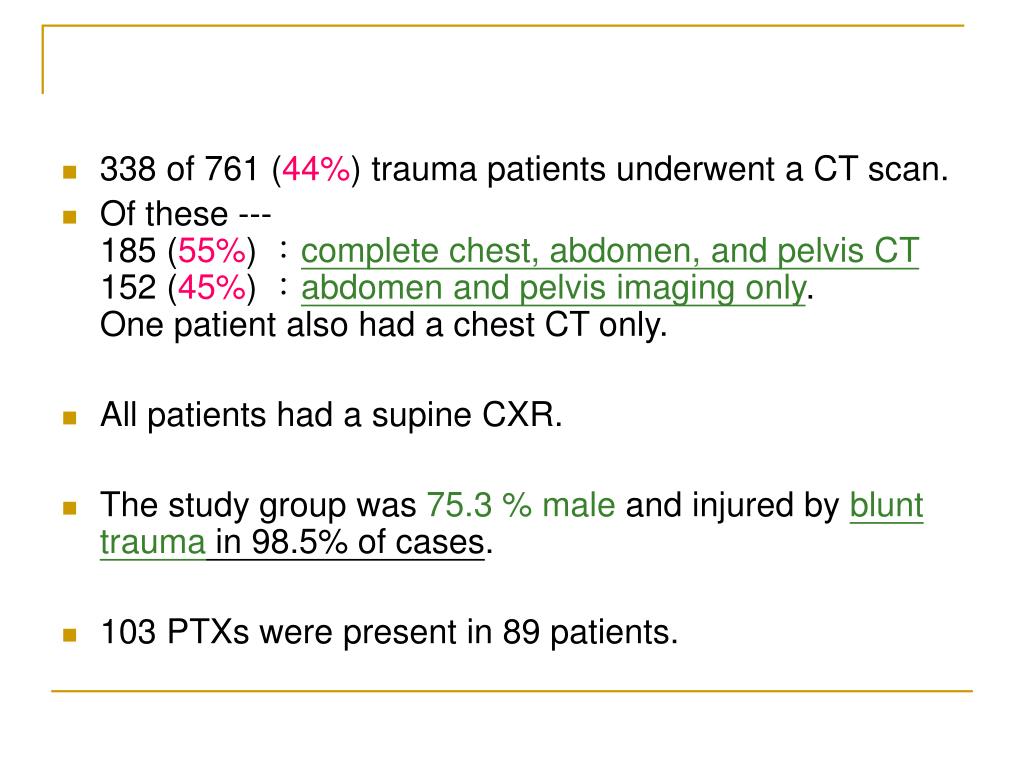This screenshot has width=1024, height=768.
Task: Click the bullet marker beside 'Of these ---'
Action: click(x=70, y=217)
